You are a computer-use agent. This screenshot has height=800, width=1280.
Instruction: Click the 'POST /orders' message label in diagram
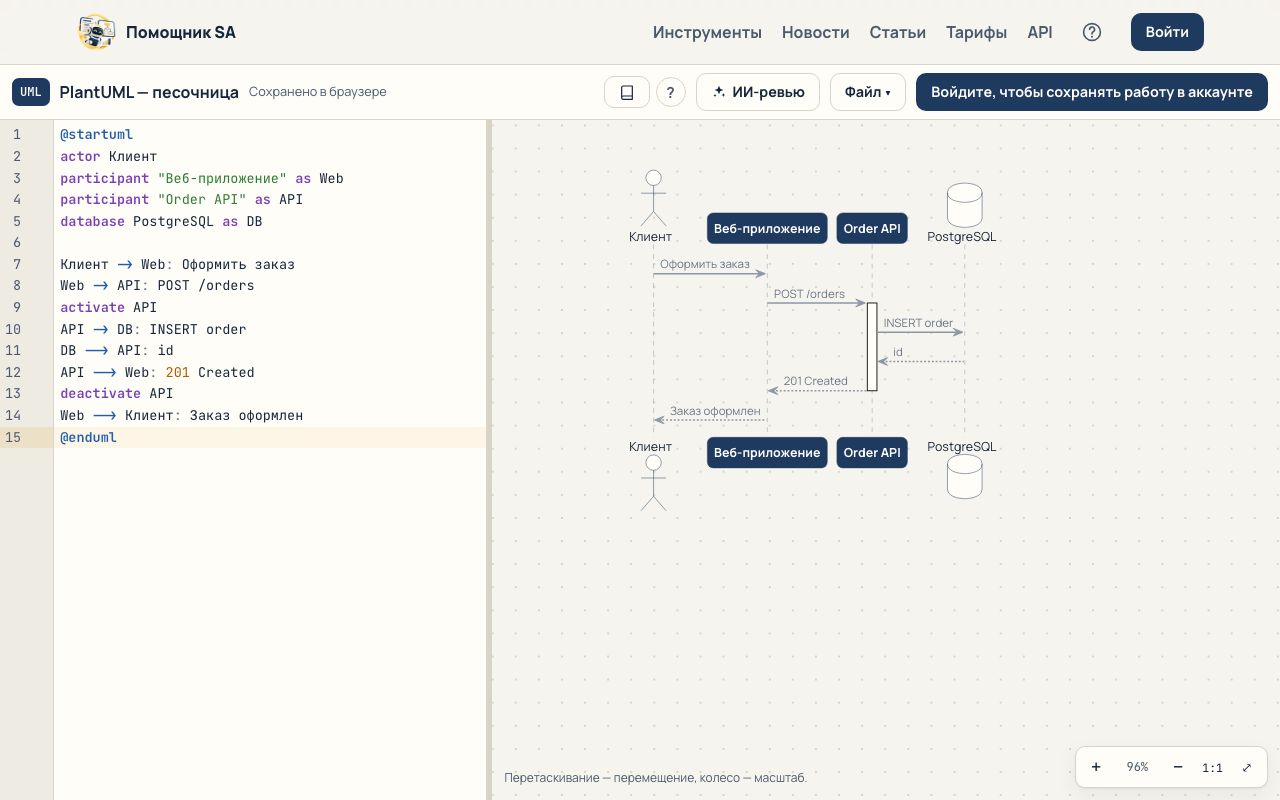[x=809, y=294]
